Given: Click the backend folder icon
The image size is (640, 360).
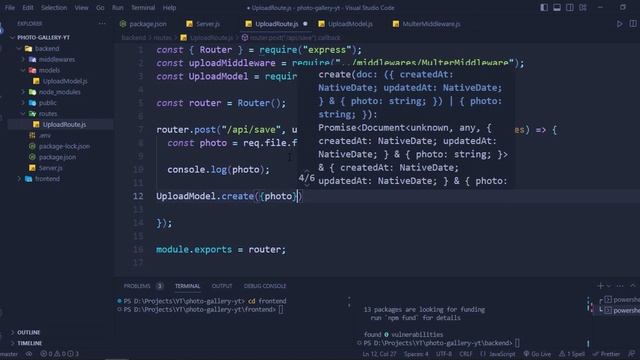Looking at the screenshot, I should pyautogui.click(x=28, y=49).
